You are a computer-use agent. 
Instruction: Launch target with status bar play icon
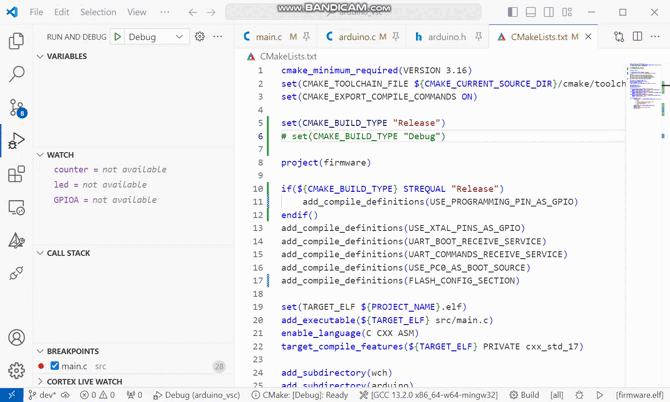coord(600,395)
